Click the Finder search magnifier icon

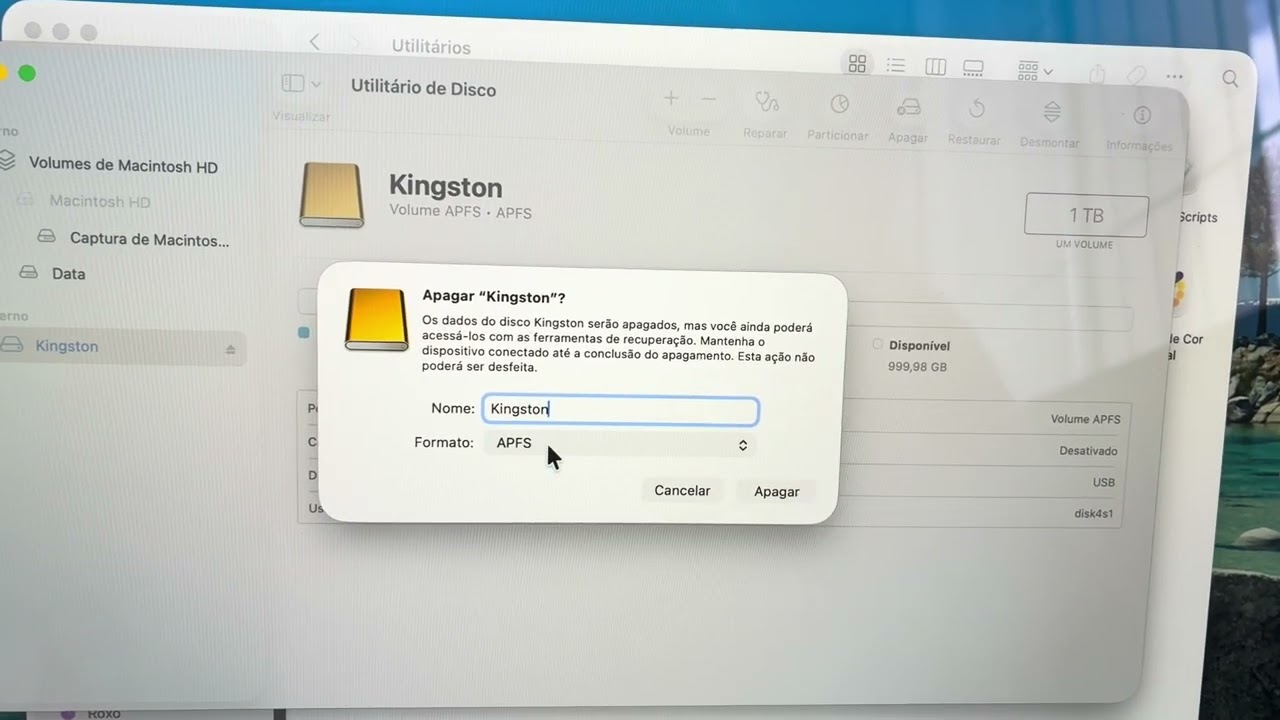tap(1231, 79)
